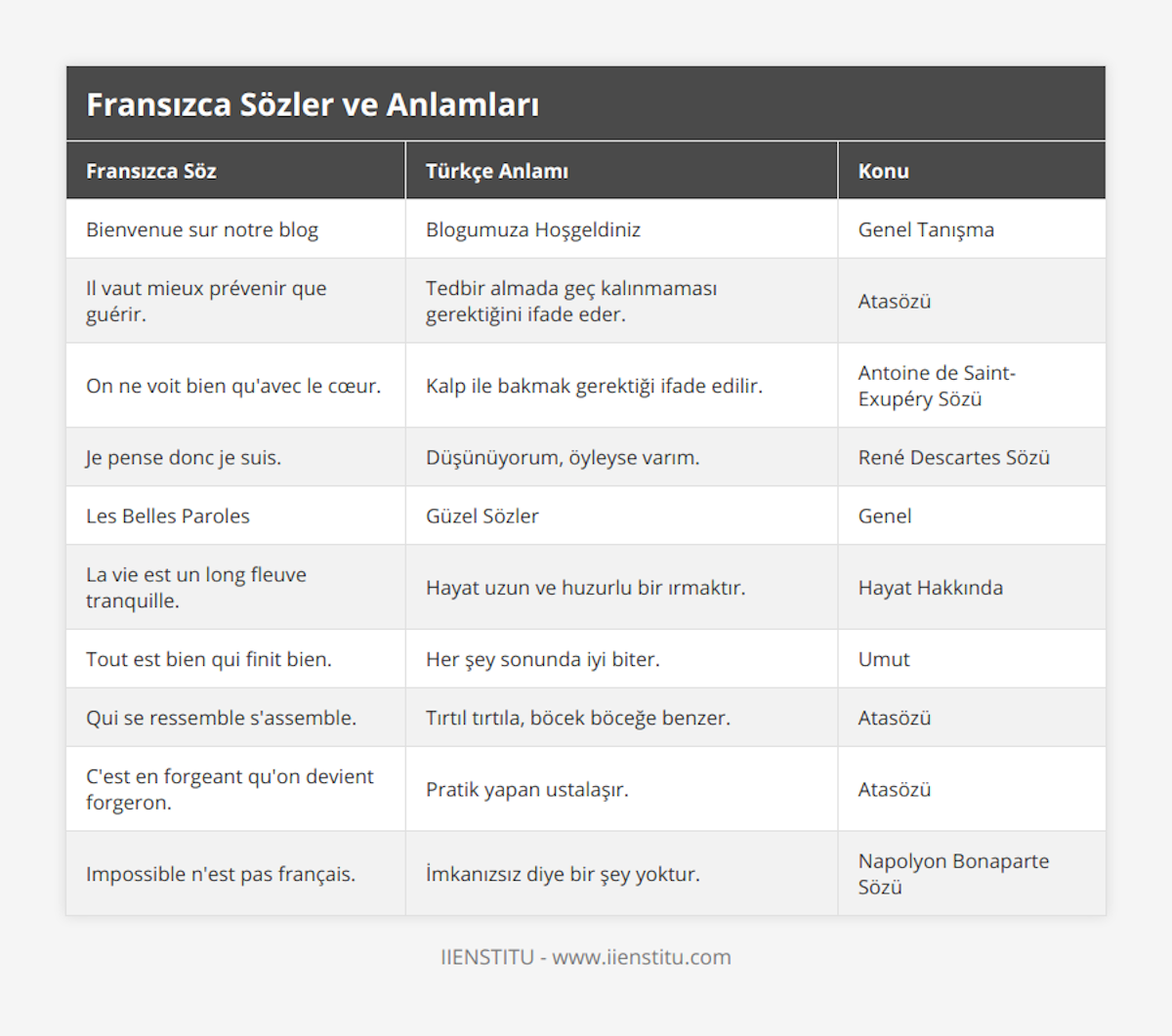Screen dimensions: 1172x1036
Task: Select the 'Blogumuza Hoşgeldiniz' translation cell
Action: (x=533, y=229)
